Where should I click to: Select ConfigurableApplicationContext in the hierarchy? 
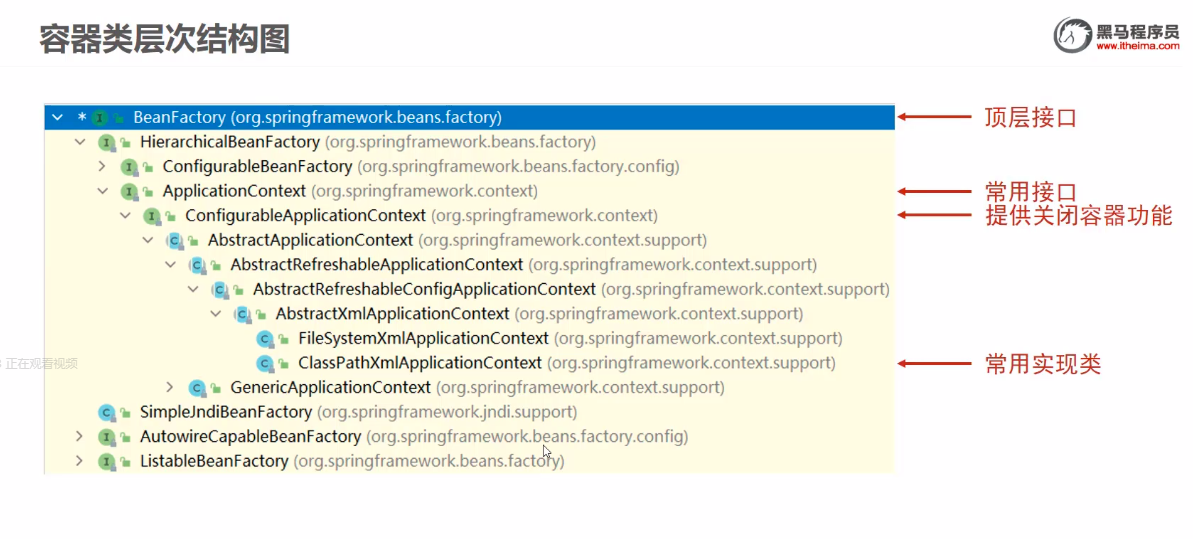305,216
